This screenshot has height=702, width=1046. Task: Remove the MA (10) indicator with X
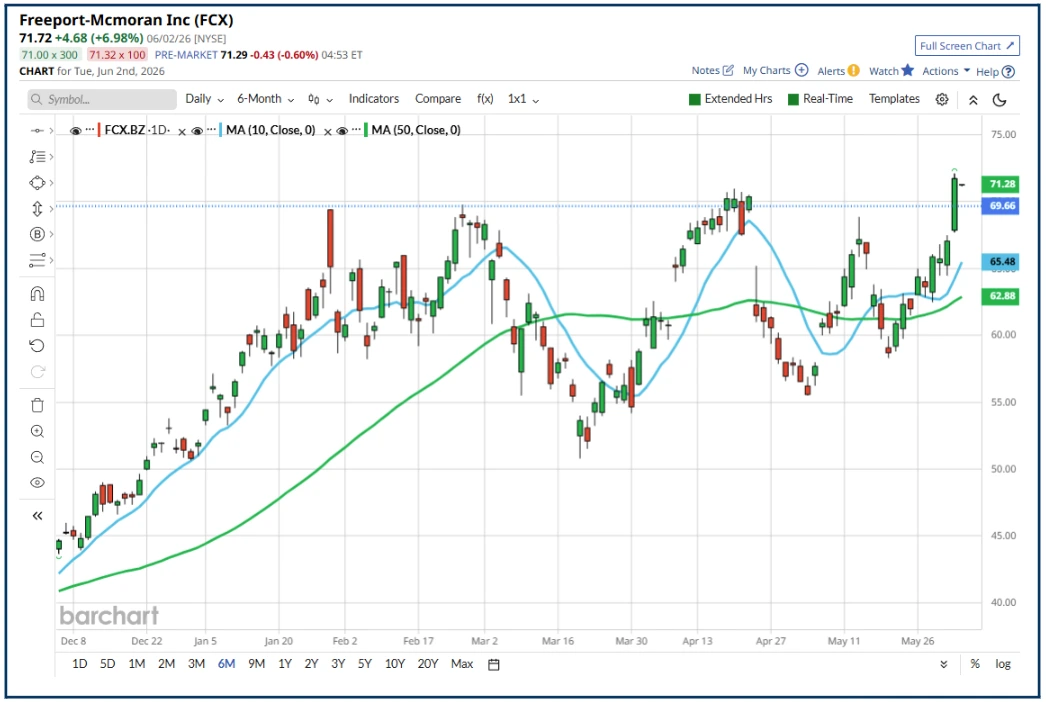click(x=328, y=132)
